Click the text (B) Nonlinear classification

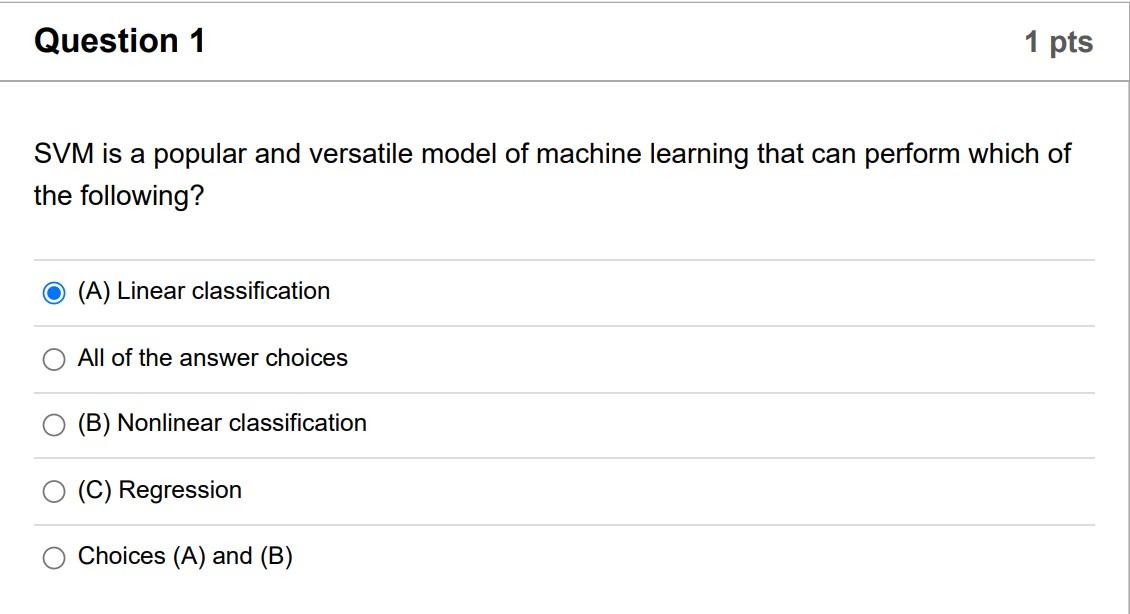pyautogui.click(x=221, y=424)
